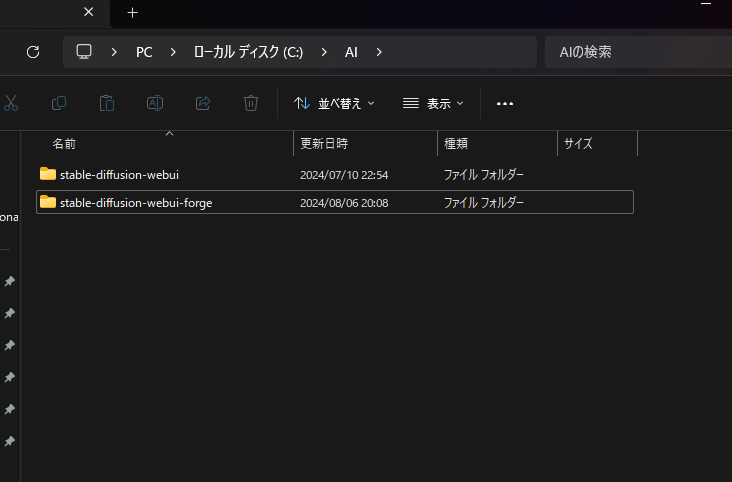Viewport: 732px width, 482px height.
Task: Click the PC breadcrumb in address bar
Action: 145,52
